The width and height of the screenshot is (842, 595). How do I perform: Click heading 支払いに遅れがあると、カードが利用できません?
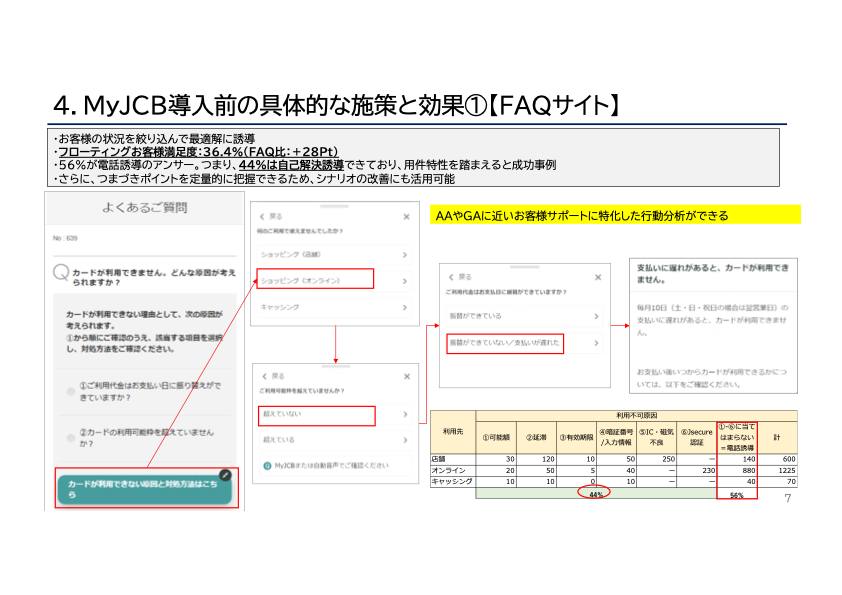point(713,273)
